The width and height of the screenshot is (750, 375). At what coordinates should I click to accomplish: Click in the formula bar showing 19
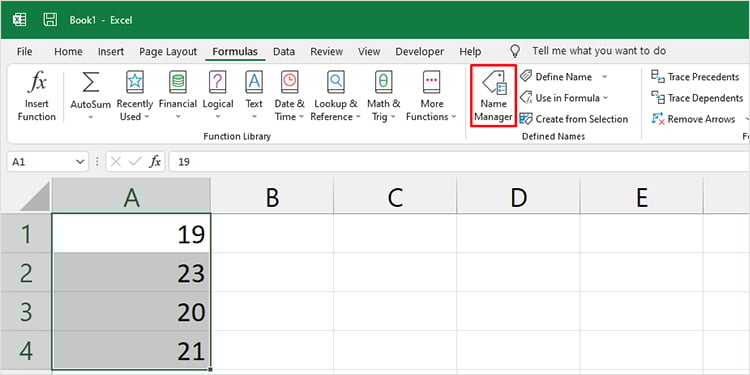(459, 162)
